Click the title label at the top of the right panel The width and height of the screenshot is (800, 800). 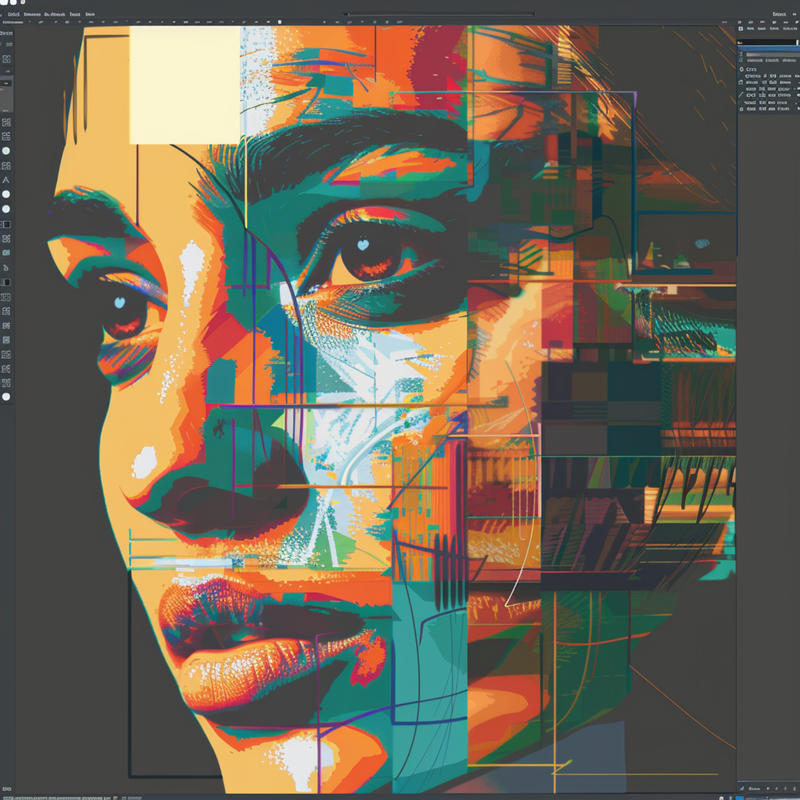tap(779, 15)
